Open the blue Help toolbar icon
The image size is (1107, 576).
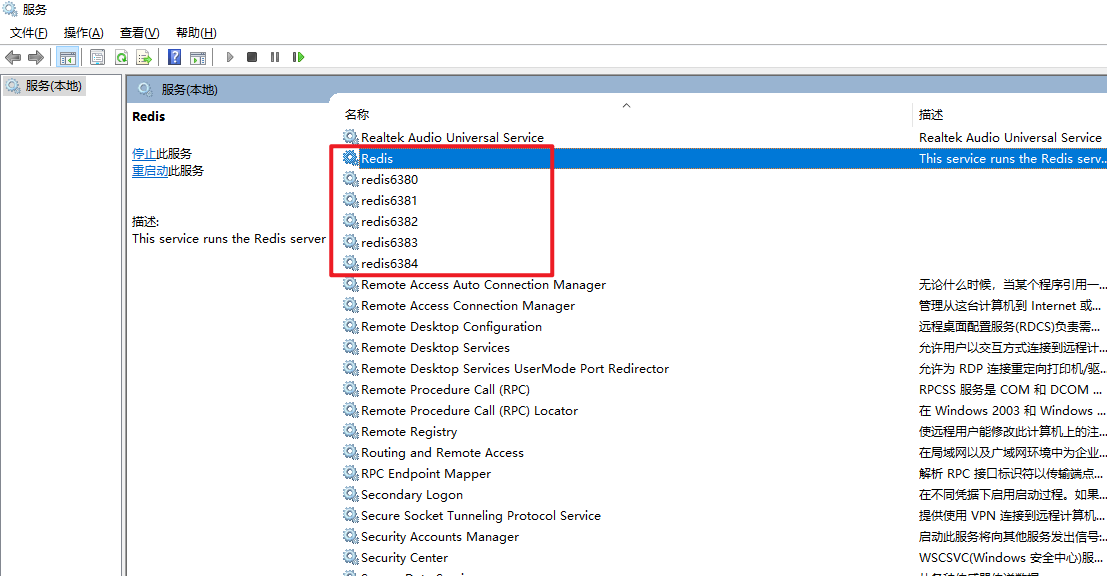pos(174,57)
